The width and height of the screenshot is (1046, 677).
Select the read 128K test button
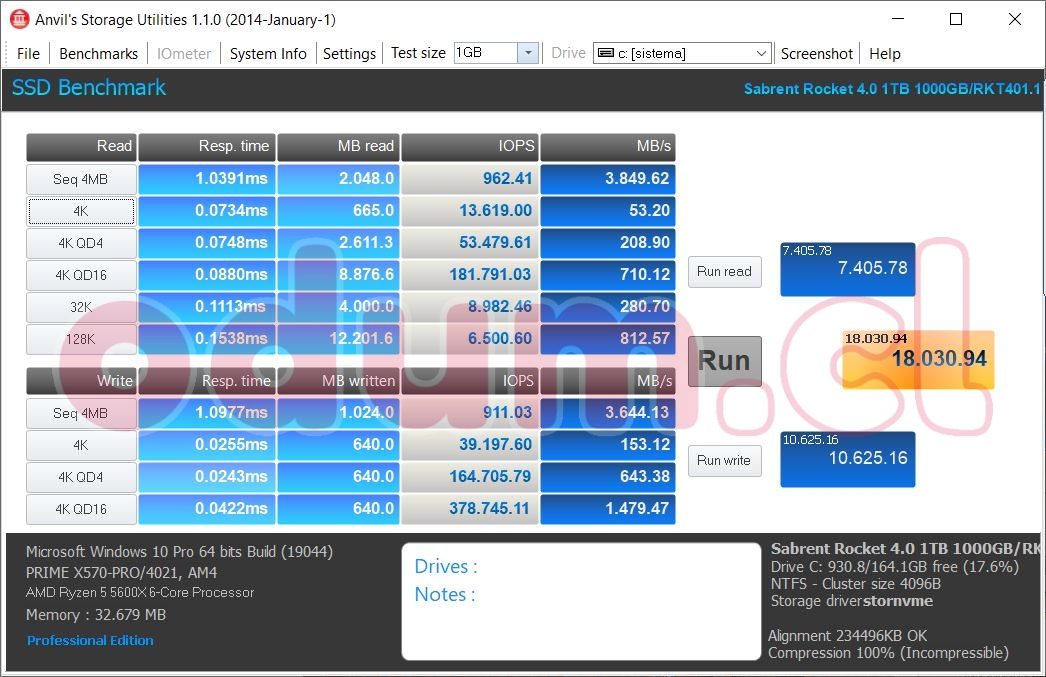coord(81,339)
